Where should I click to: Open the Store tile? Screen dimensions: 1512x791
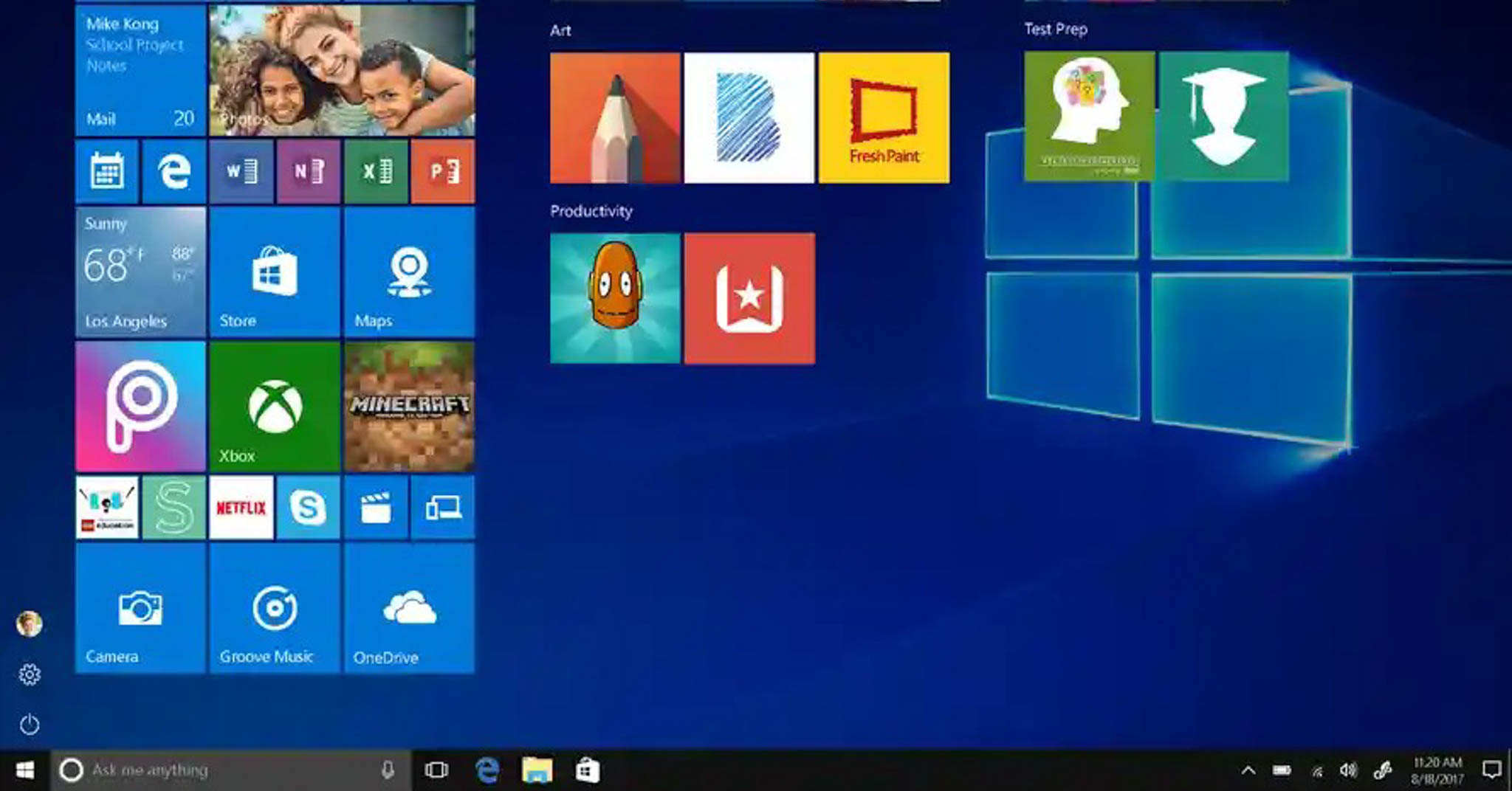(275, 272)
